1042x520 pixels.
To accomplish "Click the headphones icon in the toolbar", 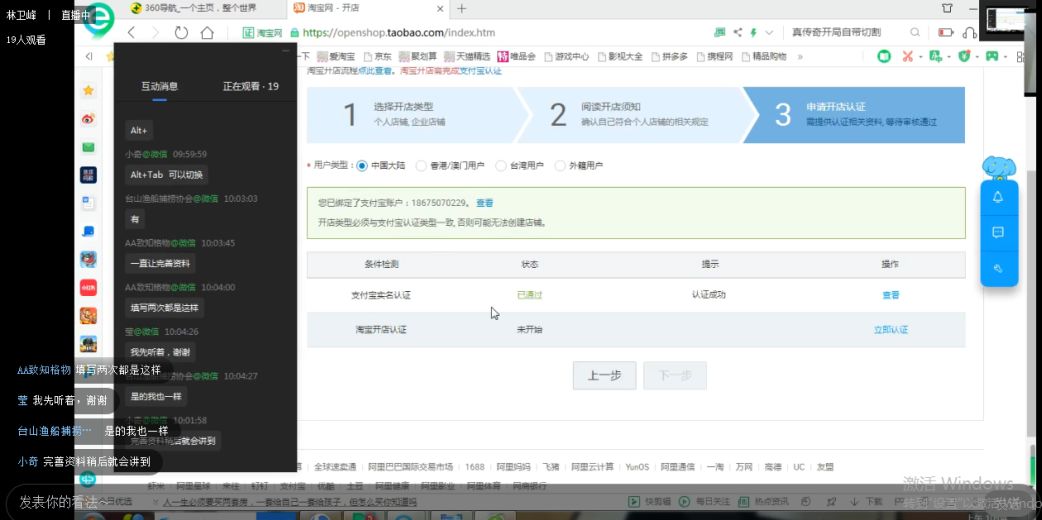I will pyautogui.click(x=969, y=33).
